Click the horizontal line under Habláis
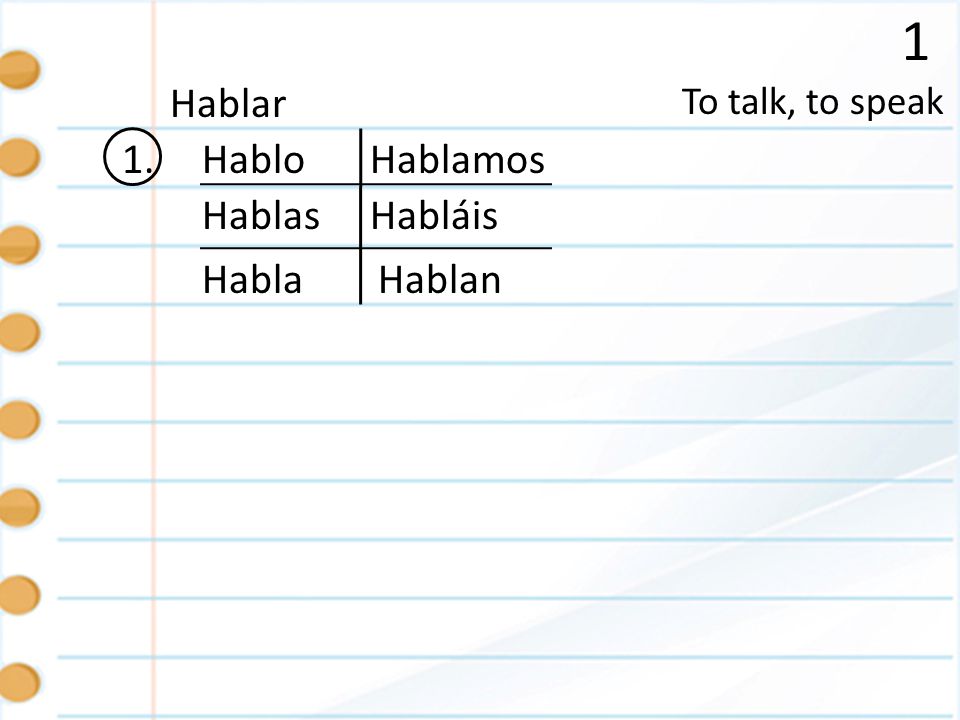The image size is (960, 720). coord(376,248)
